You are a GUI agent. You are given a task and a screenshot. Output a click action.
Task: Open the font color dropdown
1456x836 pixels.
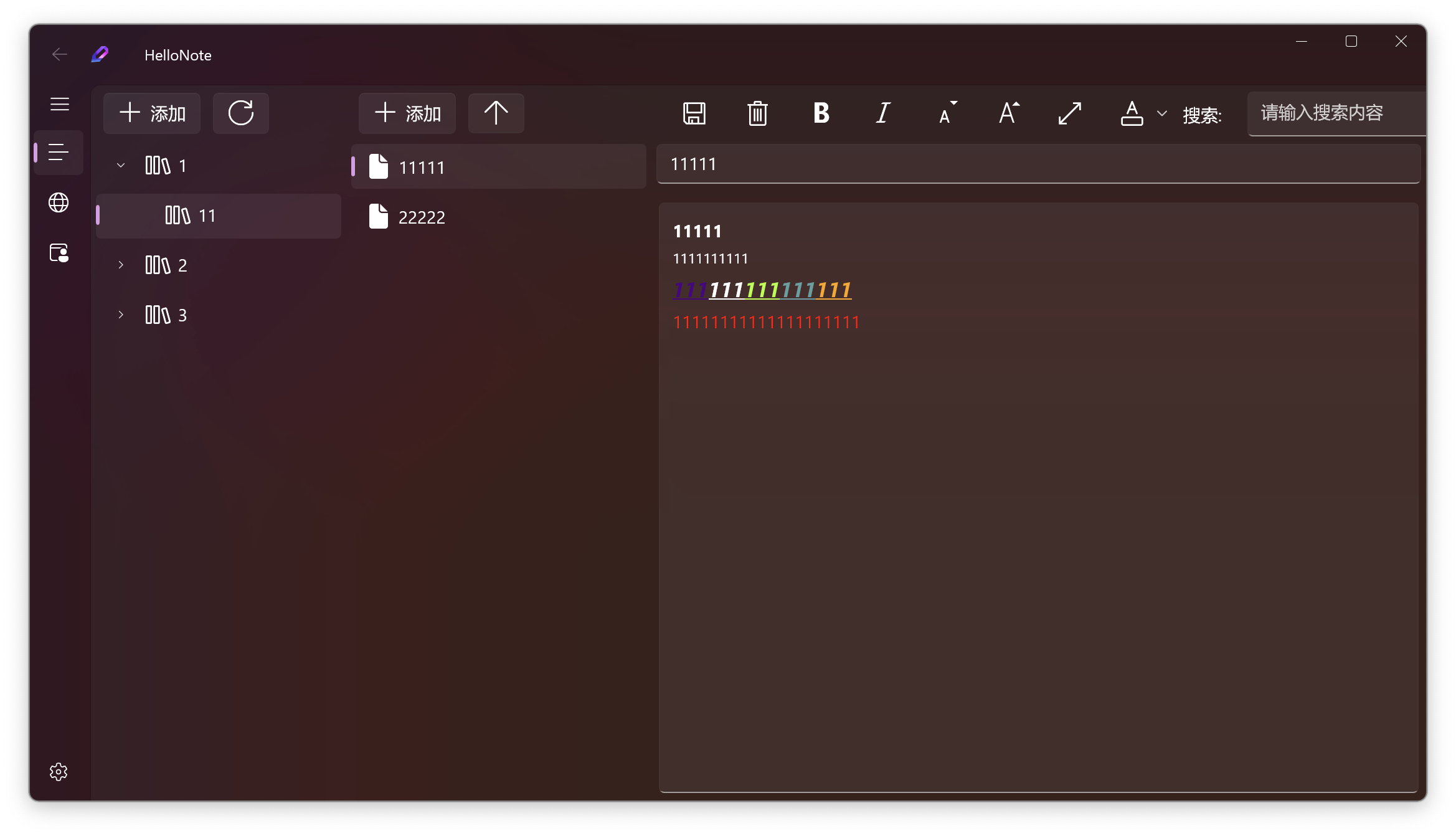coord(1161,113)
